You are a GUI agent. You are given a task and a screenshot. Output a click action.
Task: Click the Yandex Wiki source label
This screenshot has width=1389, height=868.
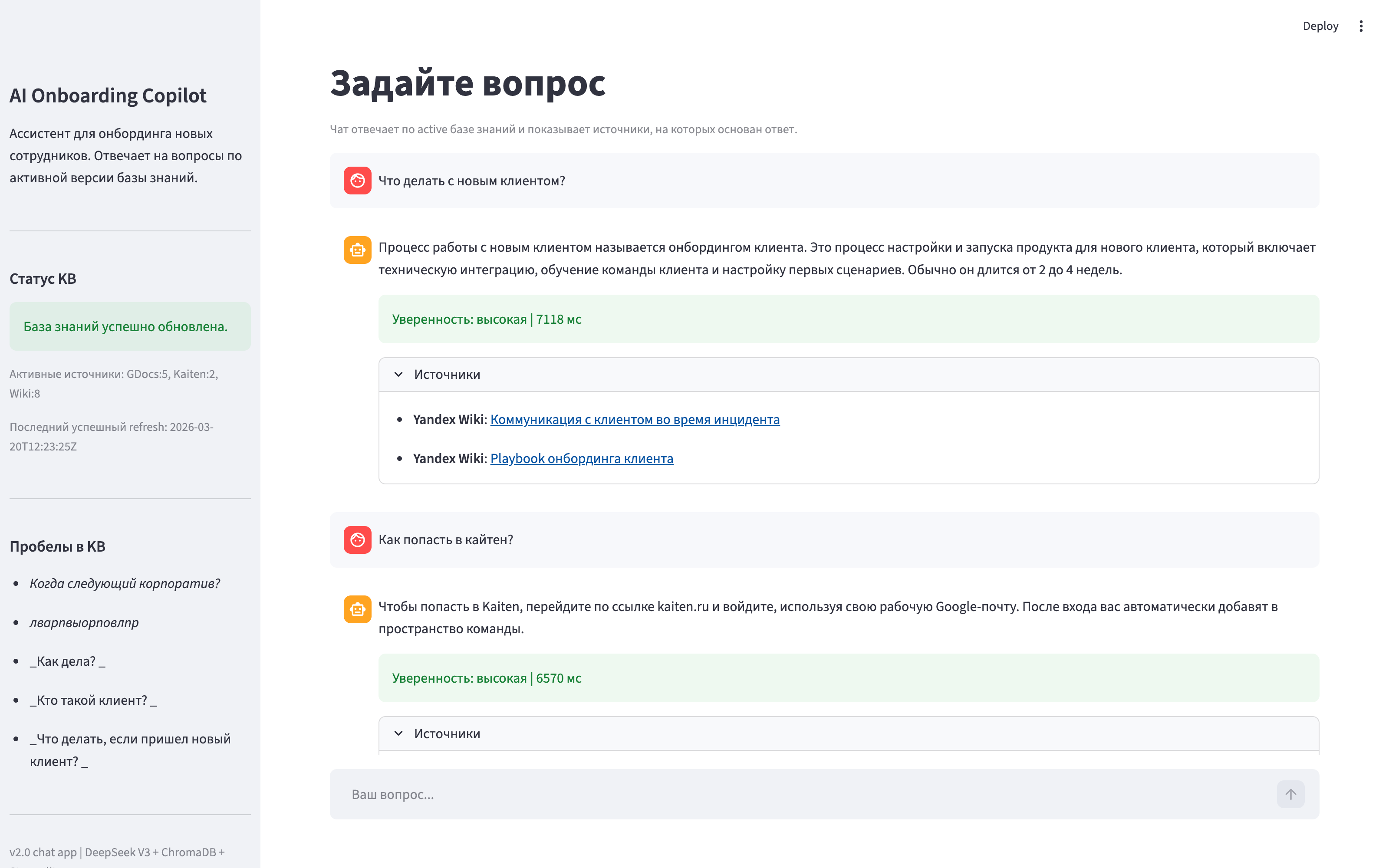[x=448, y=419]
